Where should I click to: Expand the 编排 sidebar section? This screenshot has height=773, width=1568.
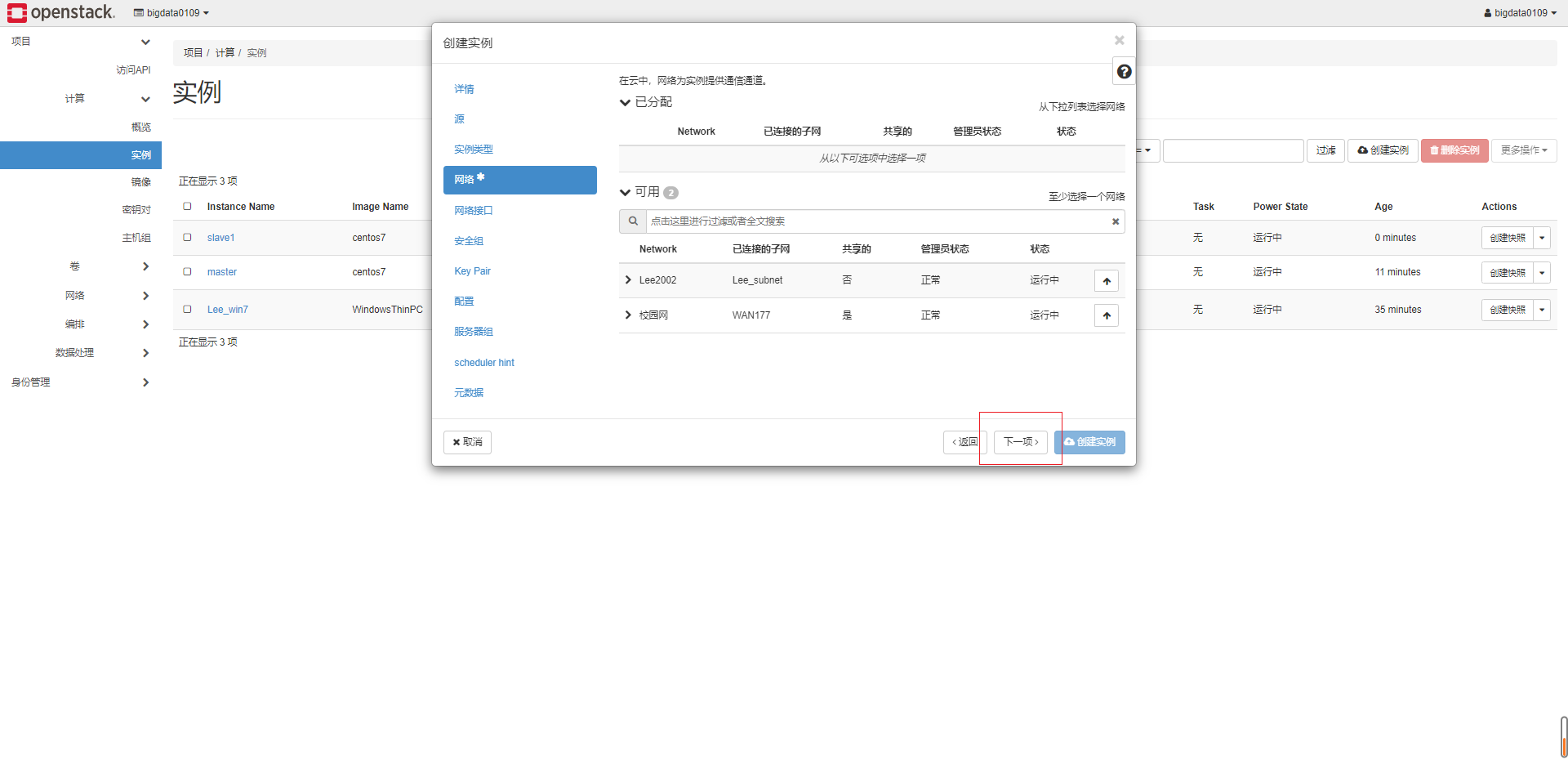pyautogui.click(x=145, y=324)
